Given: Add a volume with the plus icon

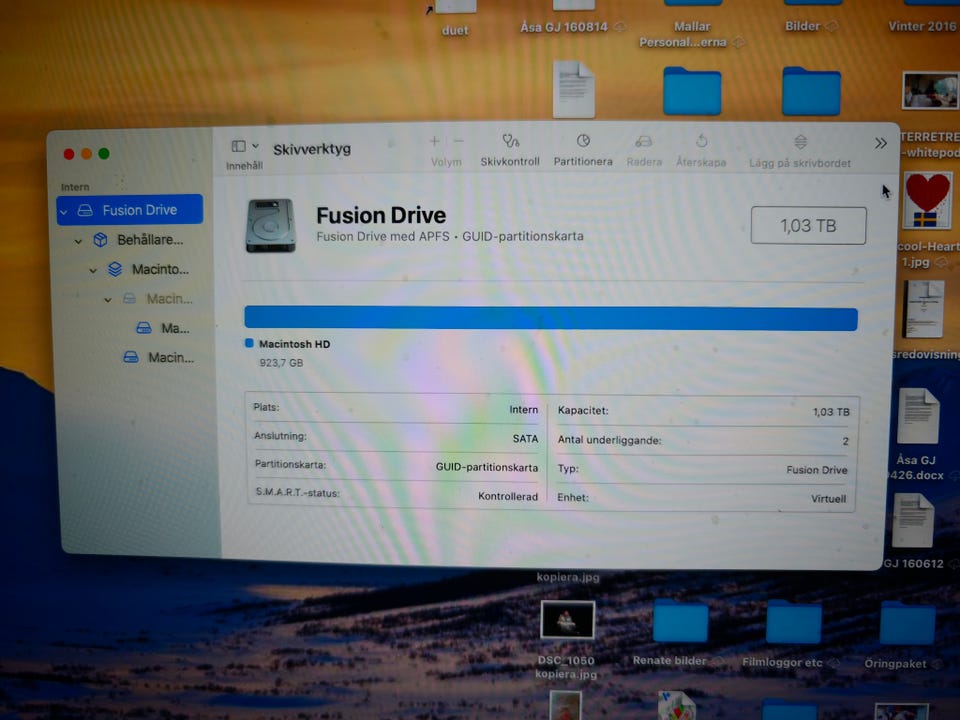Looking at the screenshot, I should coord(434,142).
